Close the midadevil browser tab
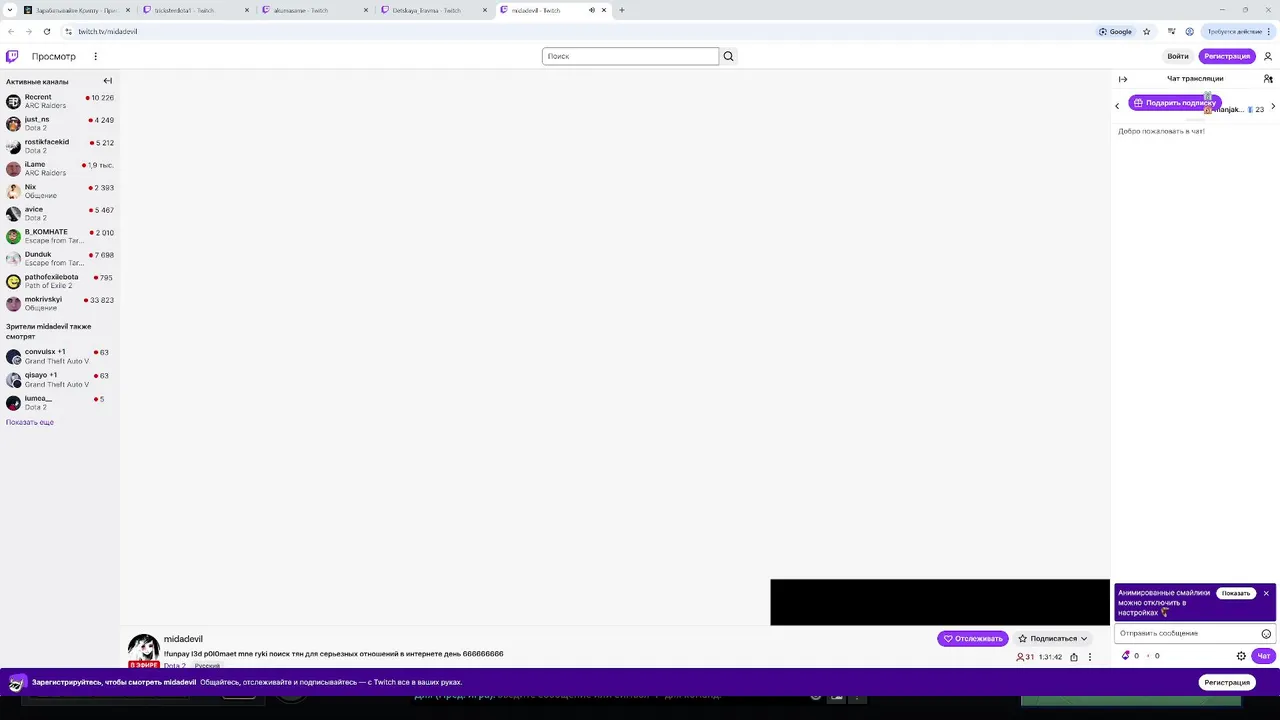Viewport: 1280px width, 720px height. [604, 10]
